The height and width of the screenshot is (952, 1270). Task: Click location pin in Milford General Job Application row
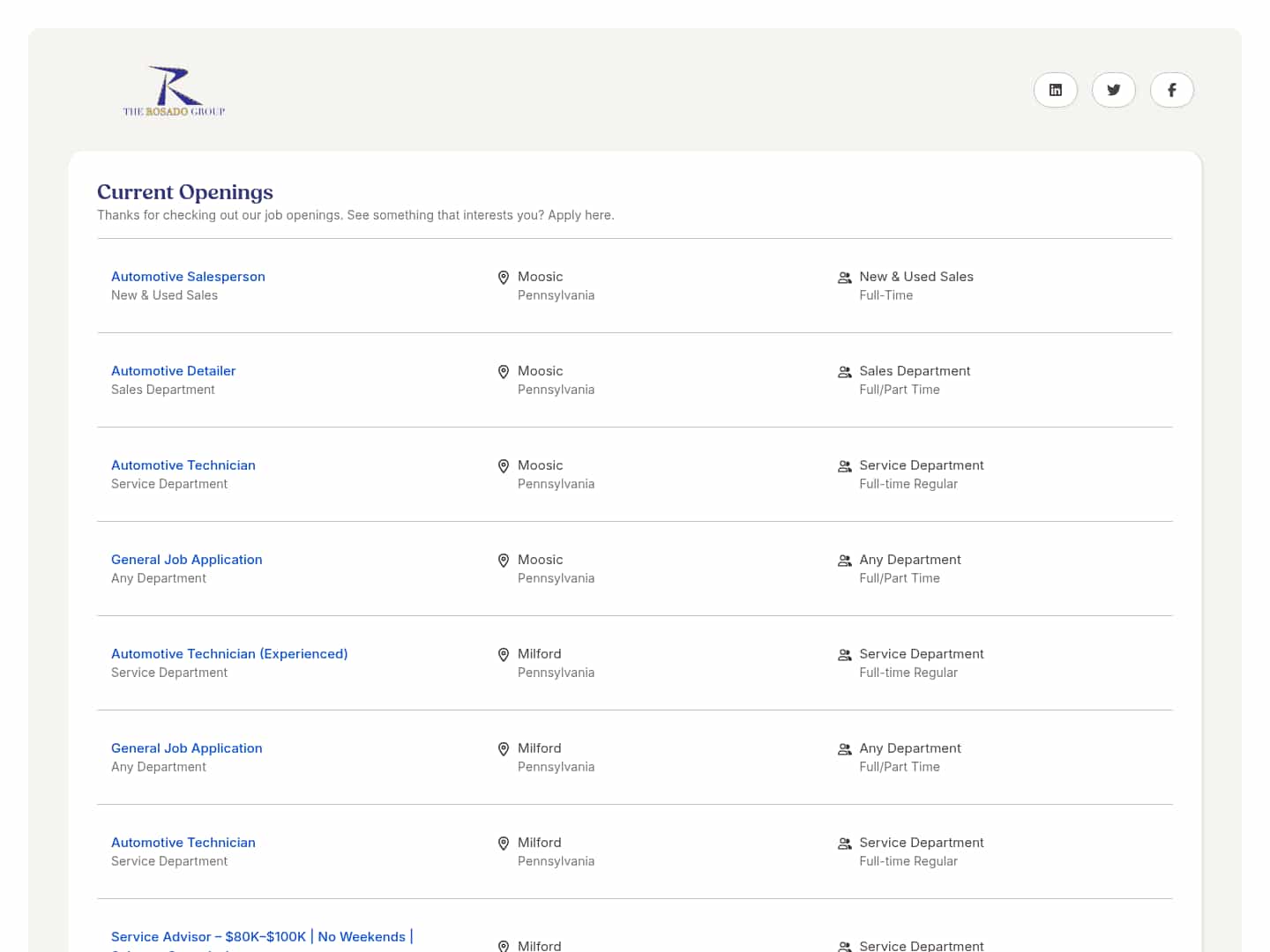[504, 749]
